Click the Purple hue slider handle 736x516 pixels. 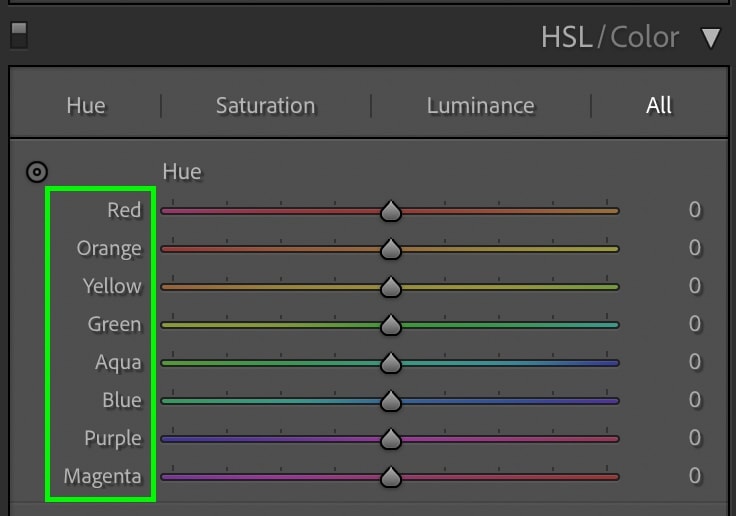(391, 439)
